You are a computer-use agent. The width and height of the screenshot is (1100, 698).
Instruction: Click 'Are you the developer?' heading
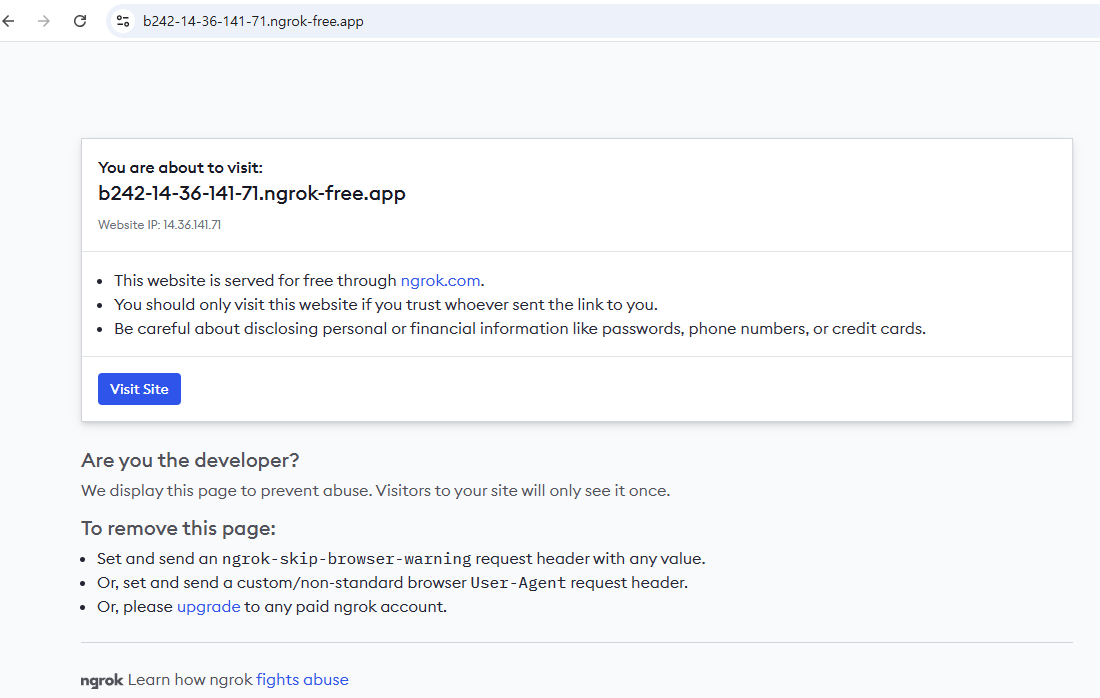tap(190, 460)
